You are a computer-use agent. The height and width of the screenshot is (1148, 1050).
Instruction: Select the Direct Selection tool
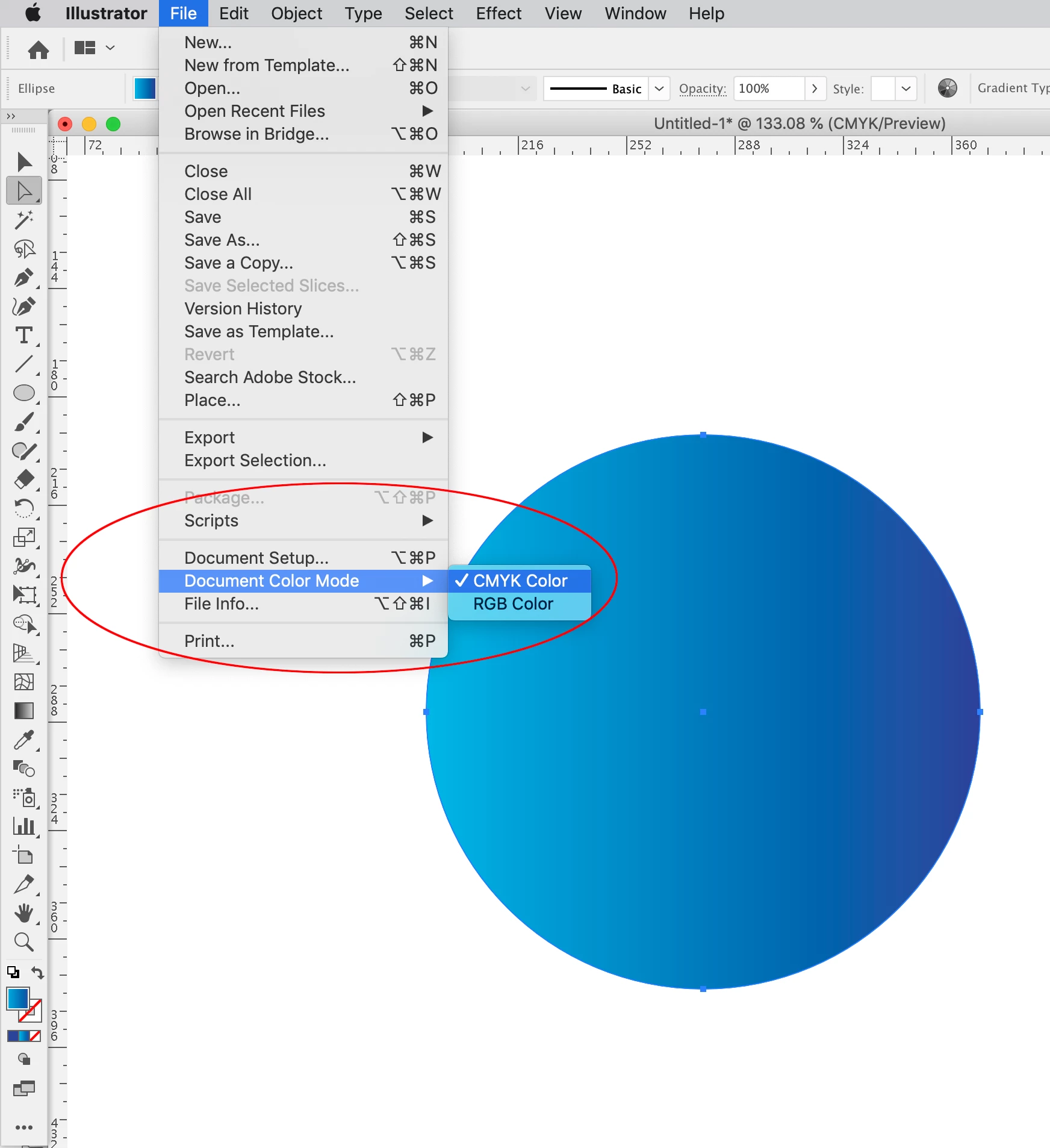coord(24,191)
